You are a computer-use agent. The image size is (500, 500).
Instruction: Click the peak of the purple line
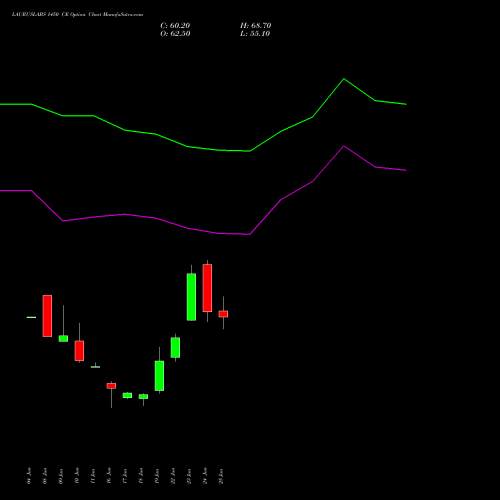(x=344, y=146)
